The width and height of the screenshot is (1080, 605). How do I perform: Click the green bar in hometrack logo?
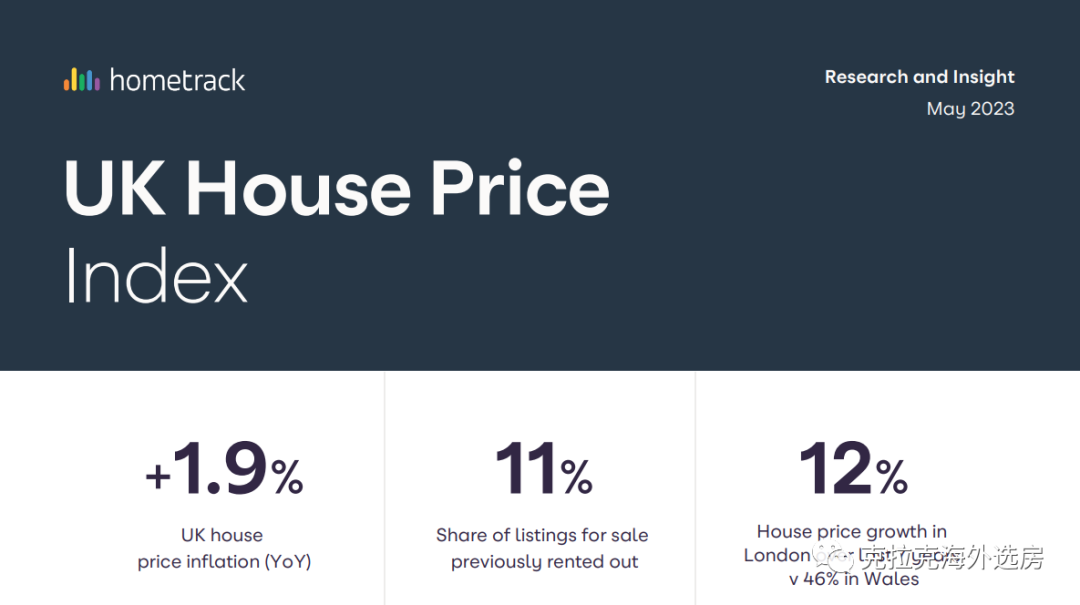coord(82,82)
